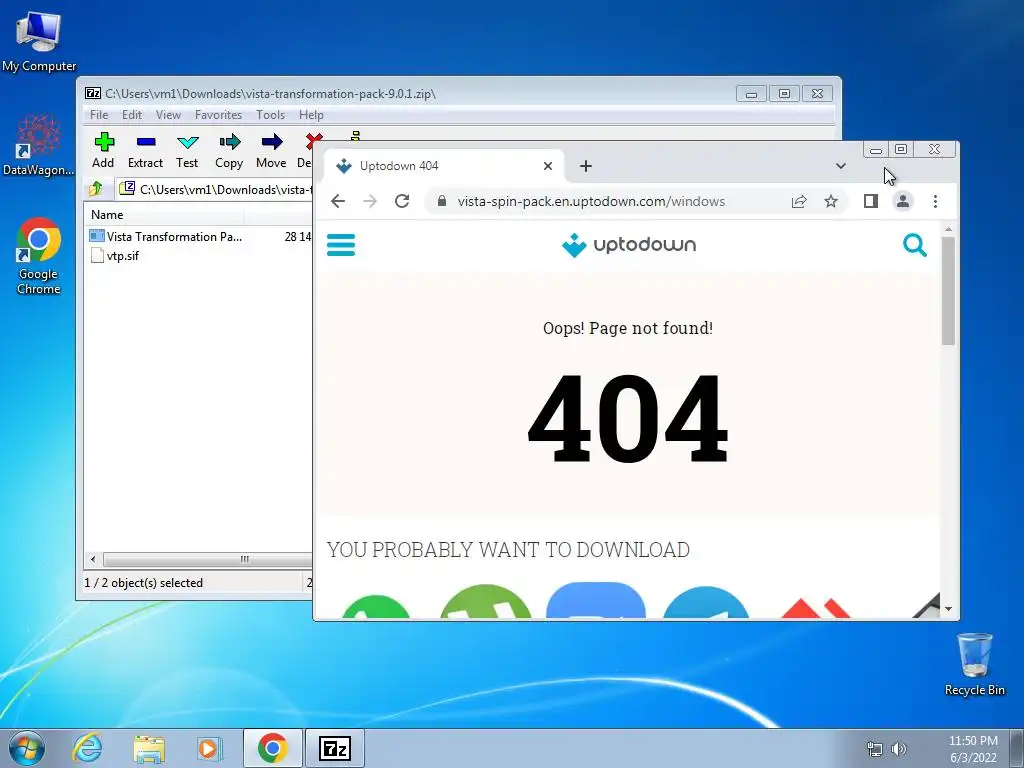Click Chrome page vertical scrollbar thumb
This screenshot has height=768, width=1024.
948,291
